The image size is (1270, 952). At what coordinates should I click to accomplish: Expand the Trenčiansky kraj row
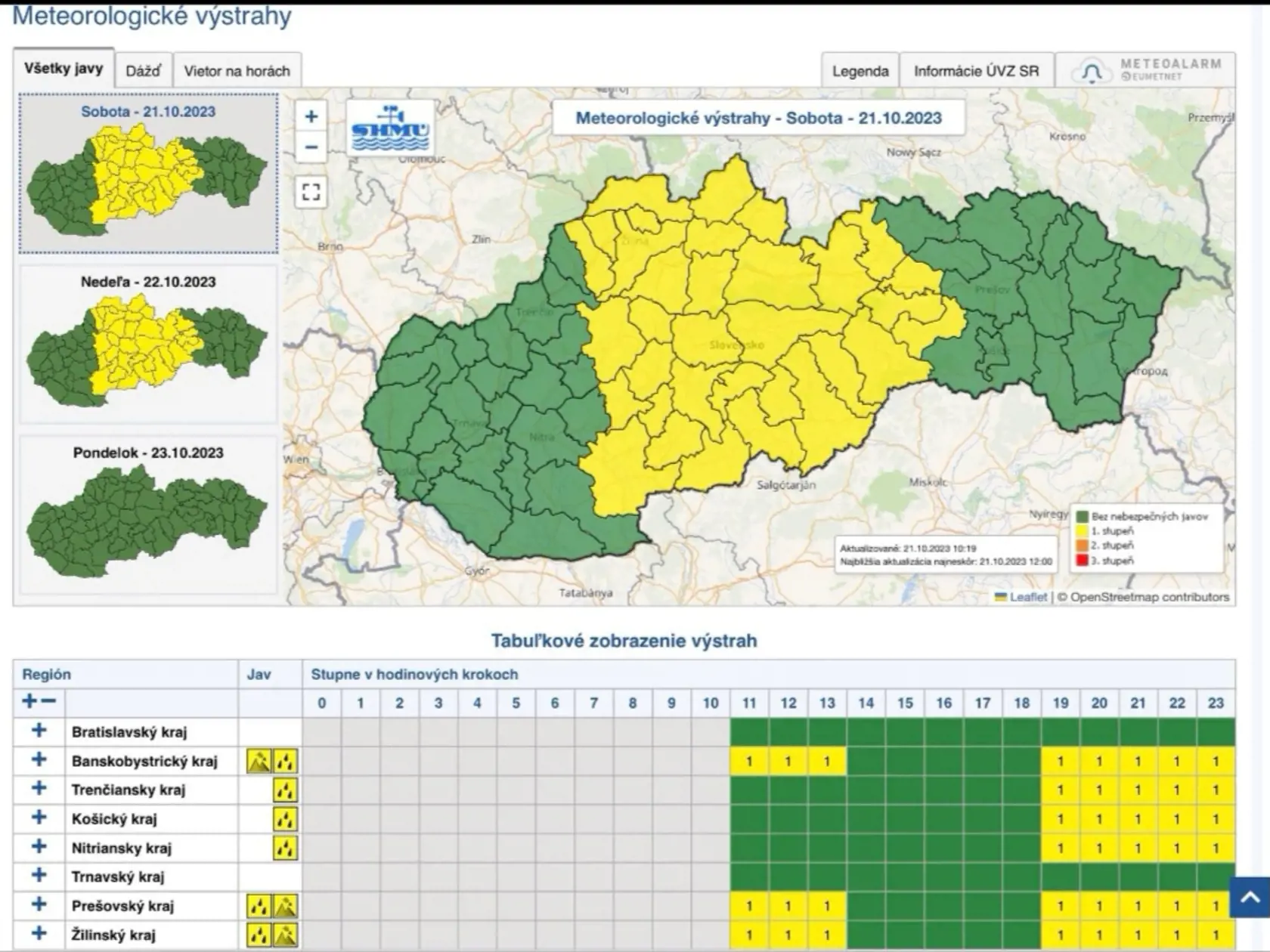tap(39, 789)
